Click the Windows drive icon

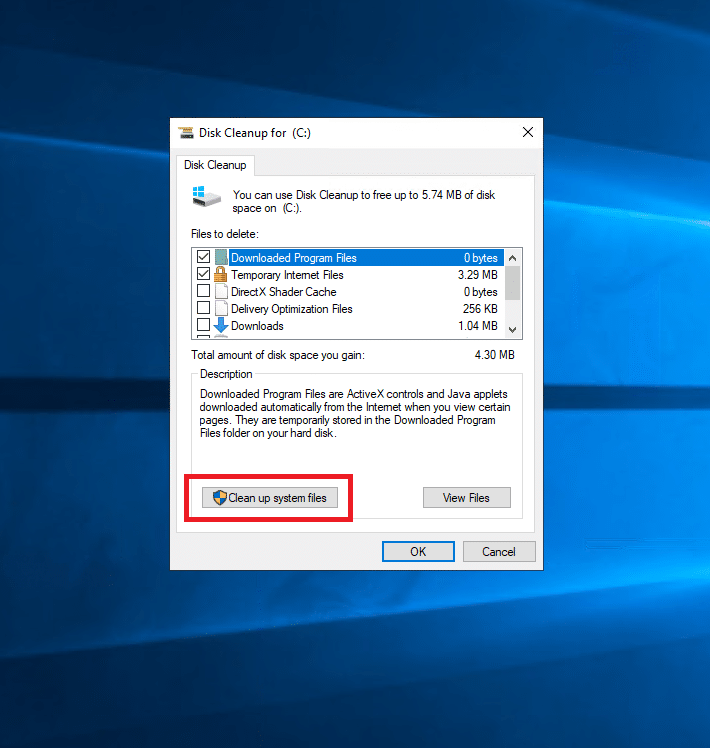[x=207, y=195]
